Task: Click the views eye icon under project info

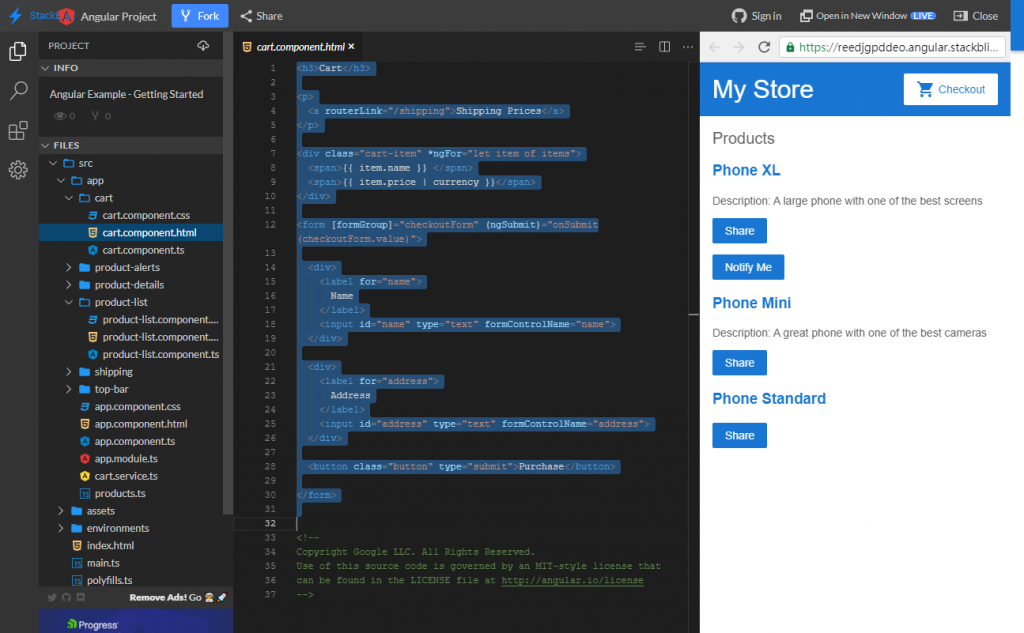Action: [60, 116]
